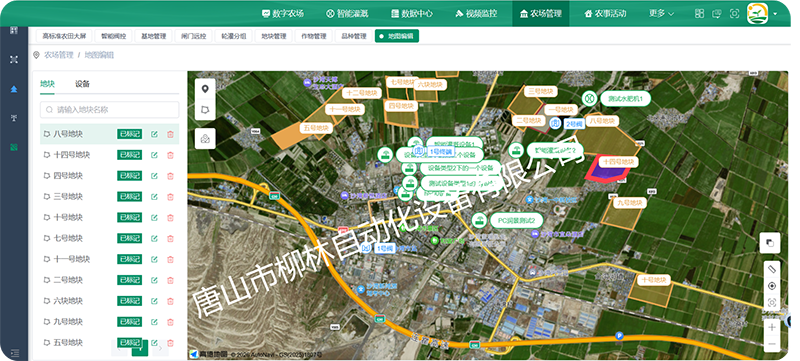Expand the sidebar with bottom collapse icon

tap(14, 353)
